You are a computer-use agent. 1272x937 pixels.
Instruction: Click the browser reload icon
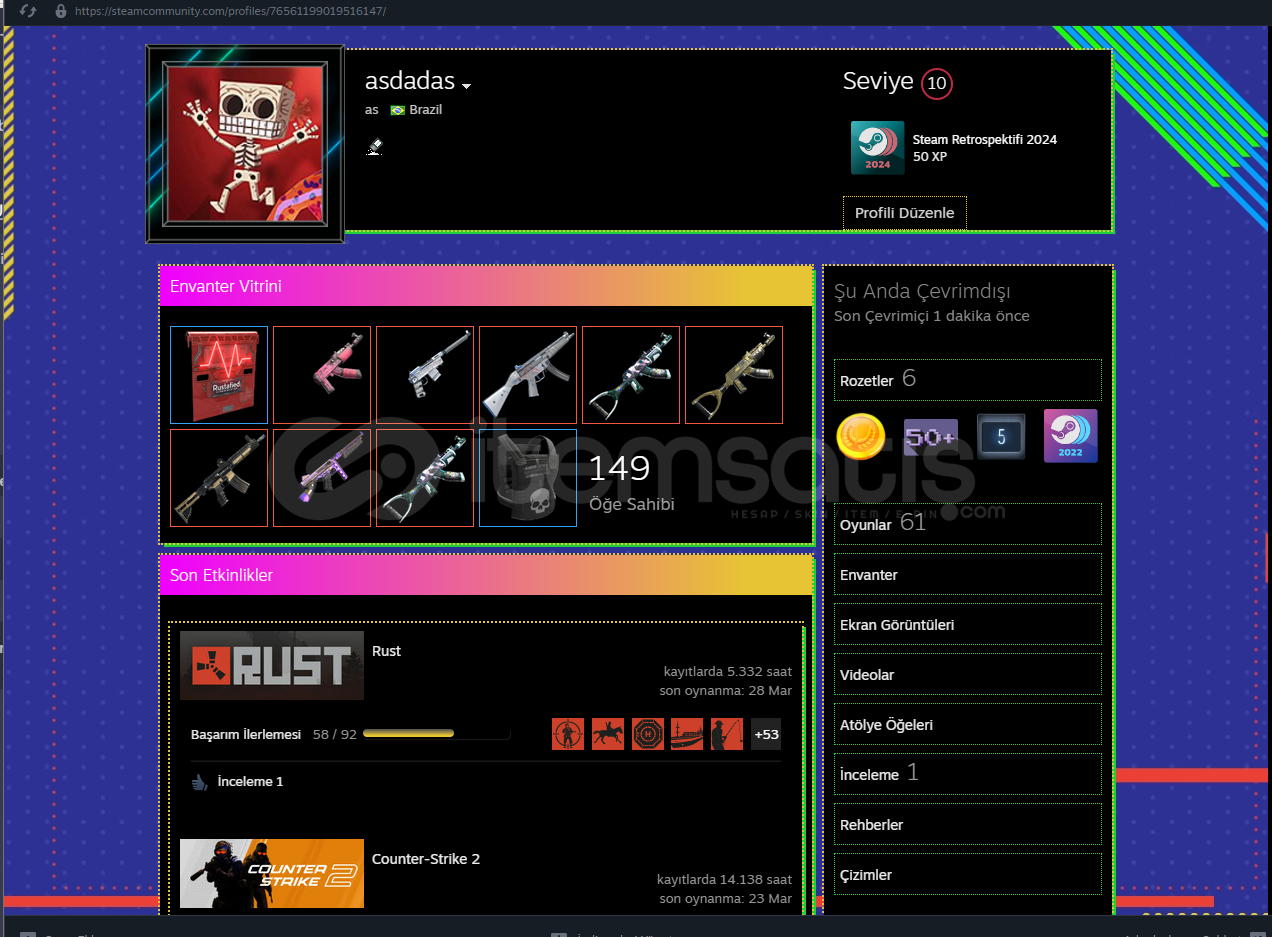coord(28,11)
